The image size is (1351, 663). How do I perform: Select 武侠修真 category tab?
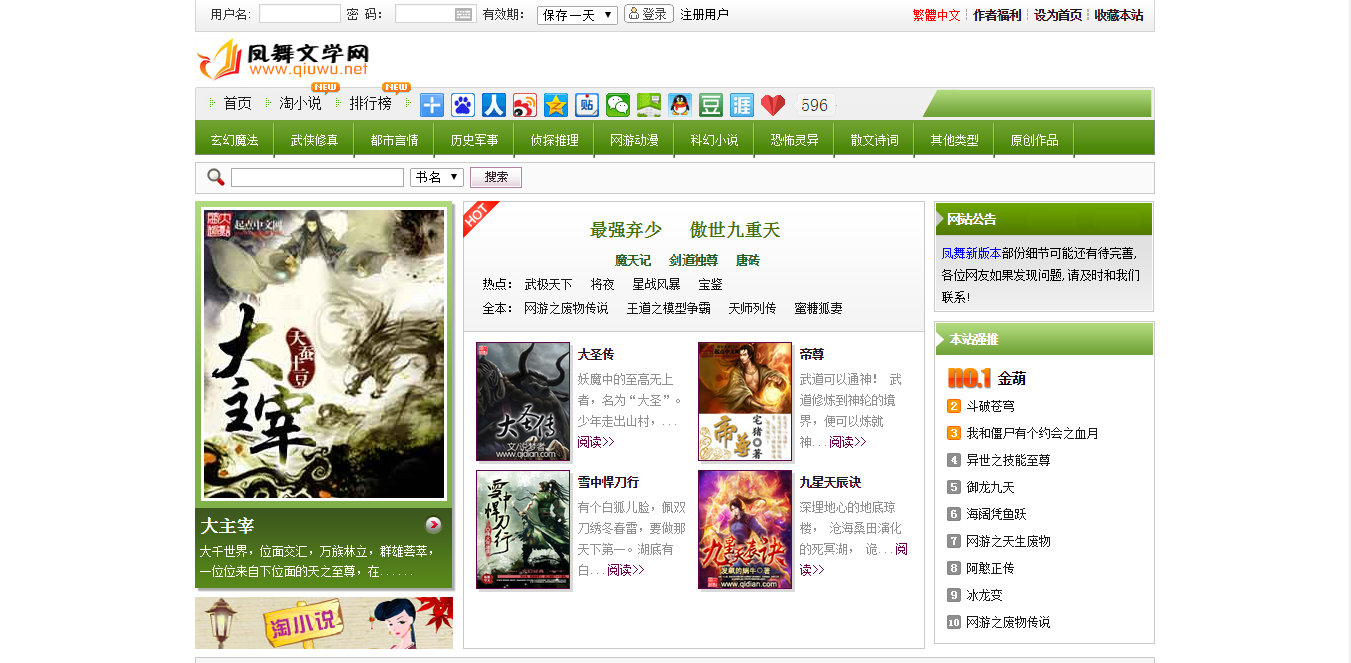pos(314,140)
